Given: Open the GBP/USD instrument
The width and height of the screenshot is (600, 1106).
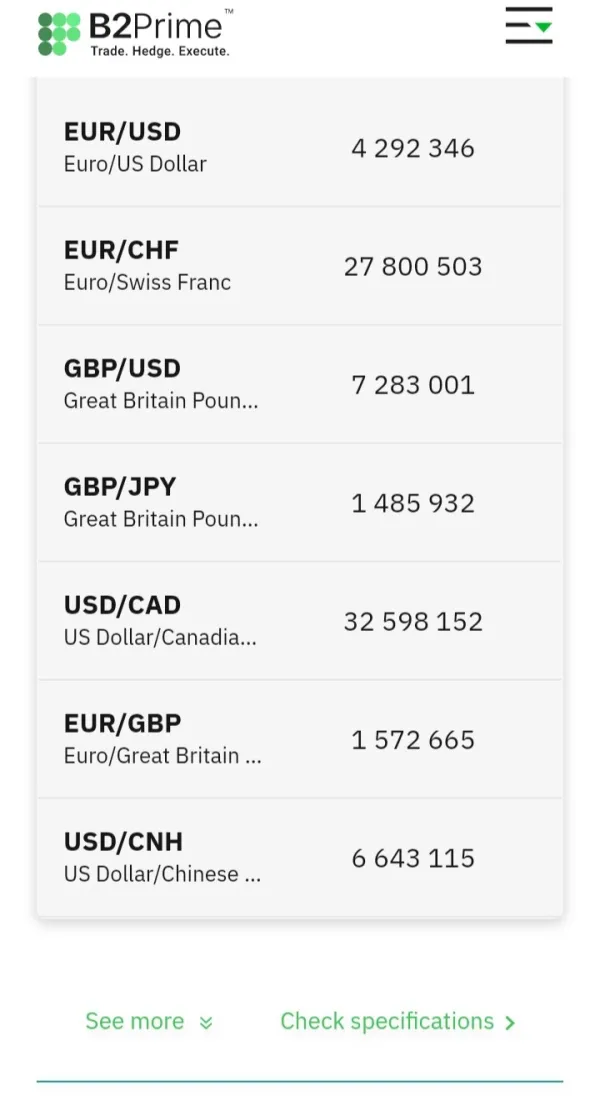Looking at the screenshot, I should (x=122, y=368).
